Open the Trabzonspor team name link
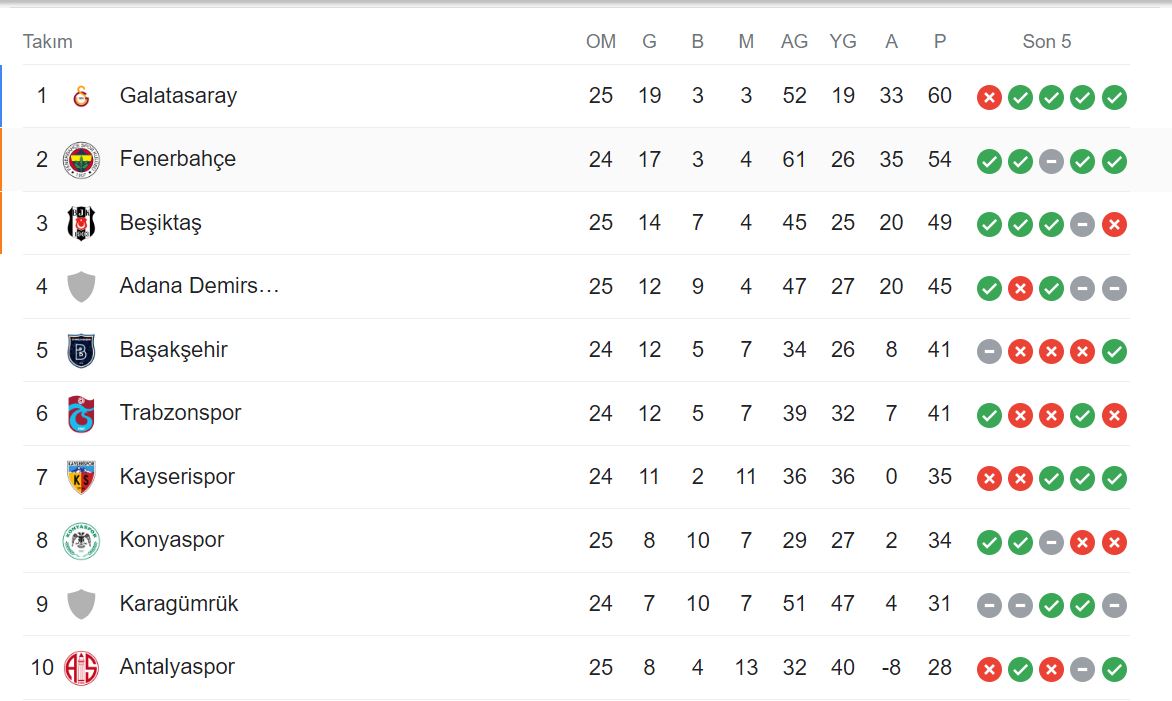Image resolution: width=1172 pixels, height=701 pixels. pyautogui.click(x=180, y=413)
